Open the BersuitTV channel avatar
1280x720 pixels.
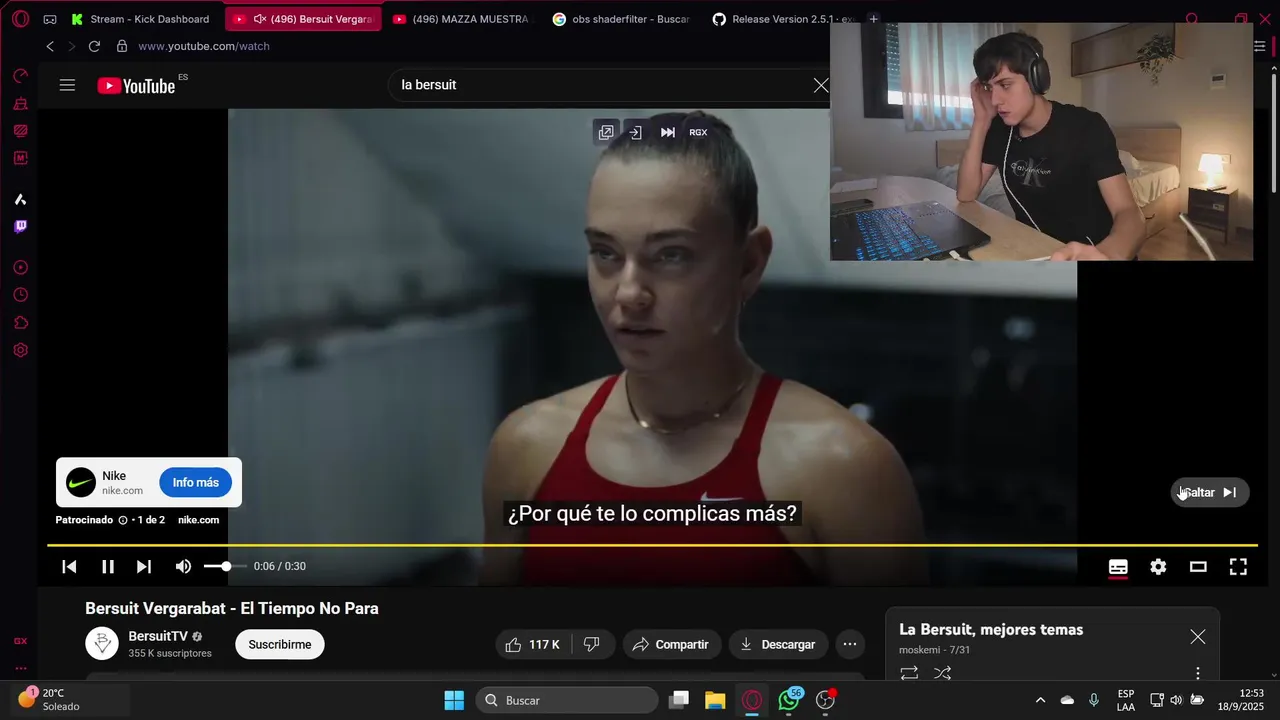tap(102, 644)
